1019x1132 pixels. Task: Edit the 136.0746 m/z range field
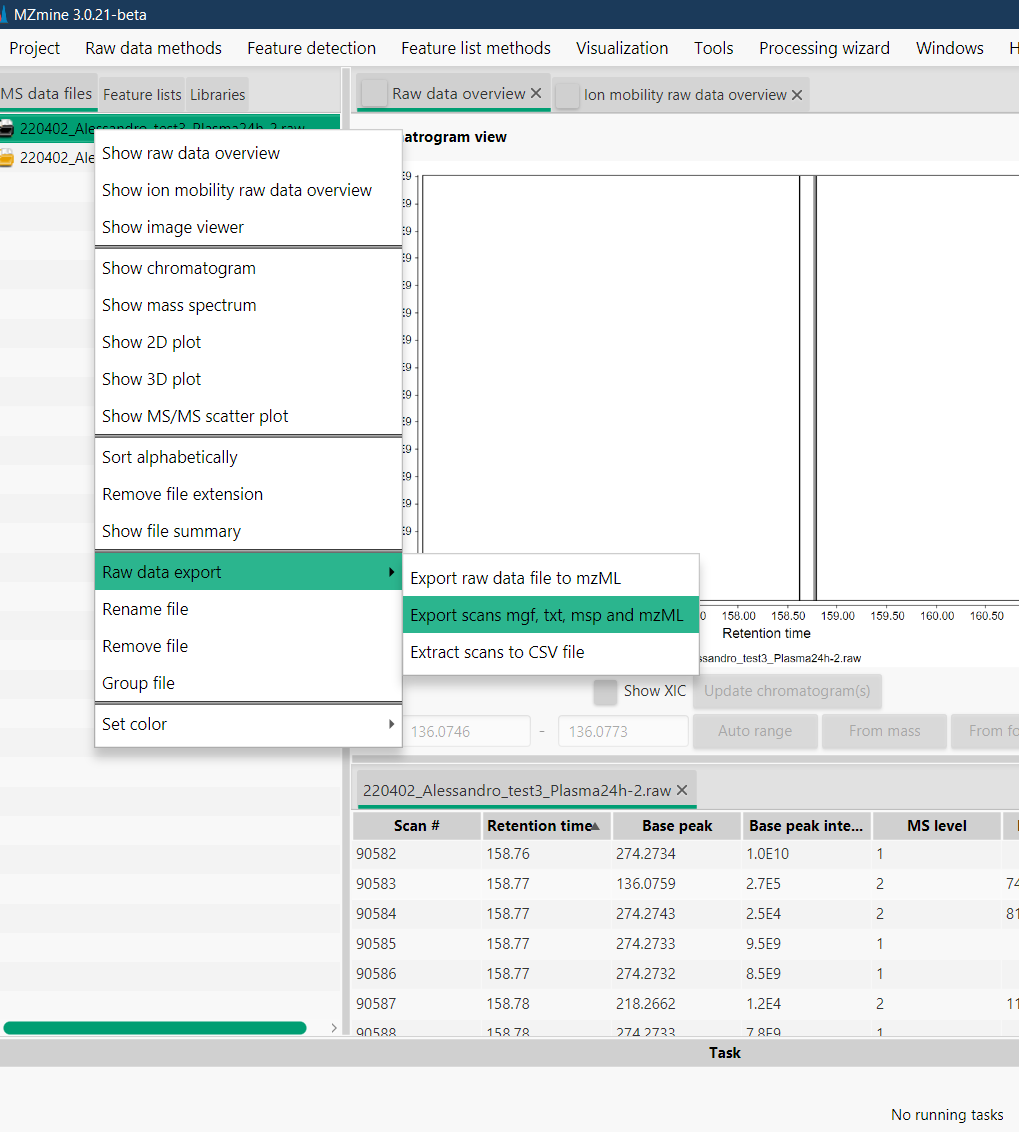tap(467, 731)
